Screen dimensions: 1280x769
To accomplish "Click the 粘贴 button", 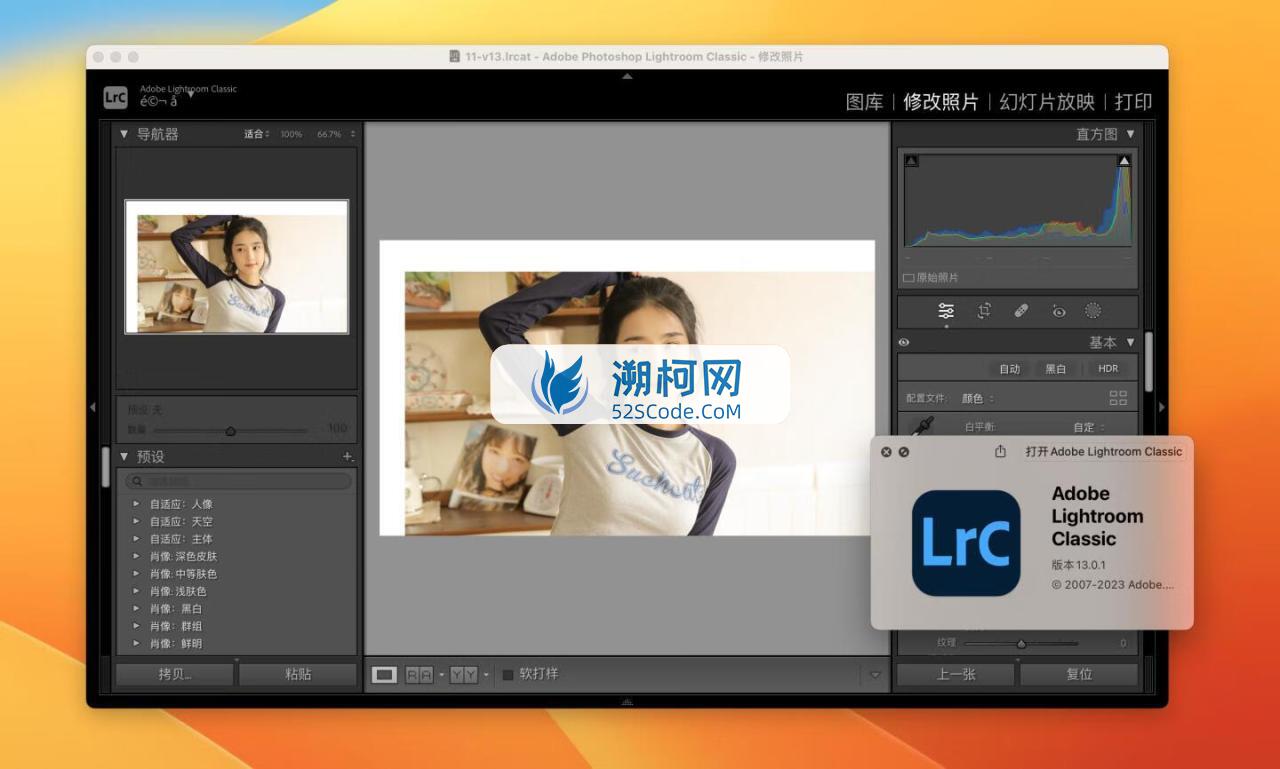I will (x=298, y=674).
